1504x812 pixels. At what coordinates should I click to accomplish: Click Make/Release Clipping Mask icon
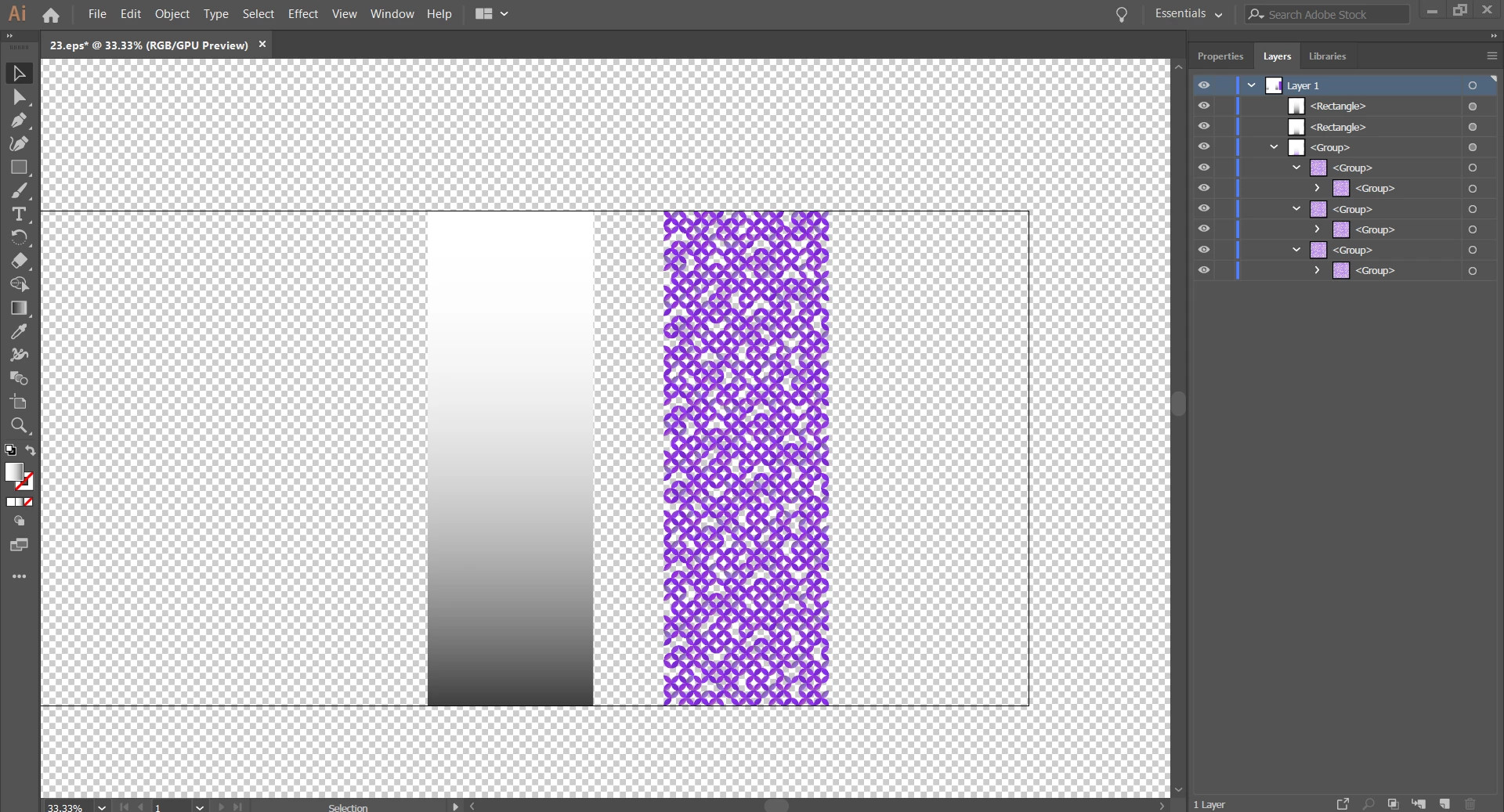(1393, 804)
